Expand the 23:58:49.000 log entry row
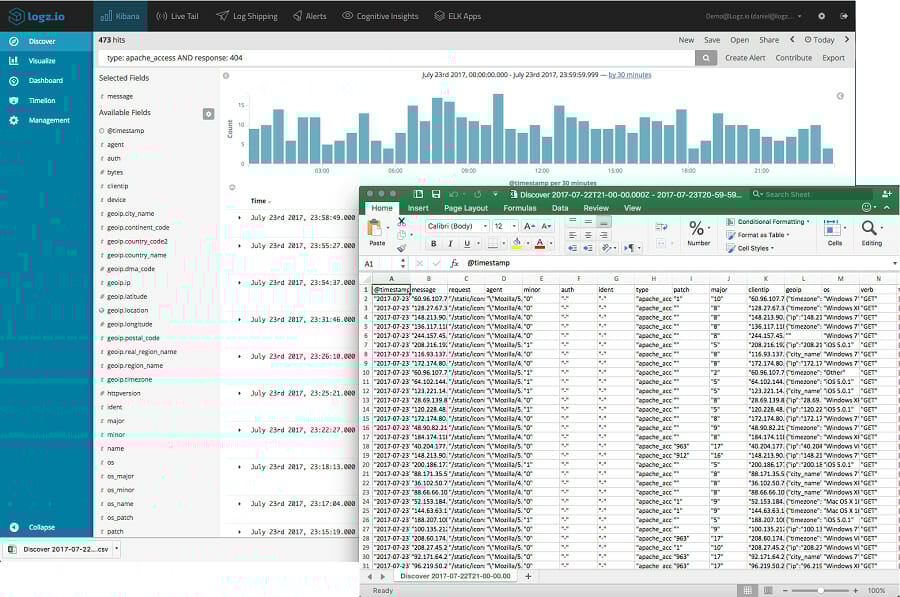900x597 pixels. point(239,218)
